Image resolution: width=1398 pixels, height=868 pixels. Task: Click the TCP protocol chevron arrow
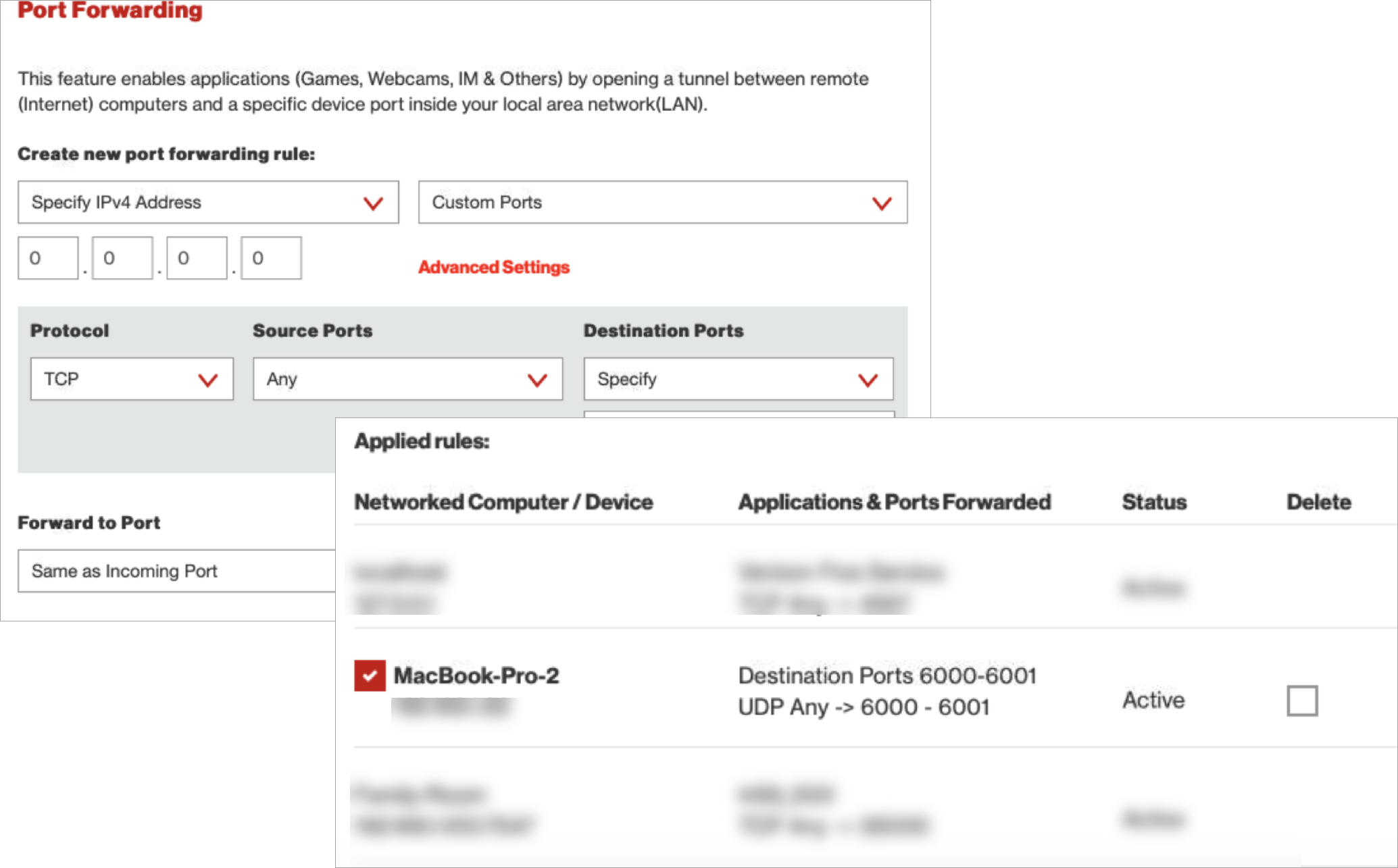[207, 380]
